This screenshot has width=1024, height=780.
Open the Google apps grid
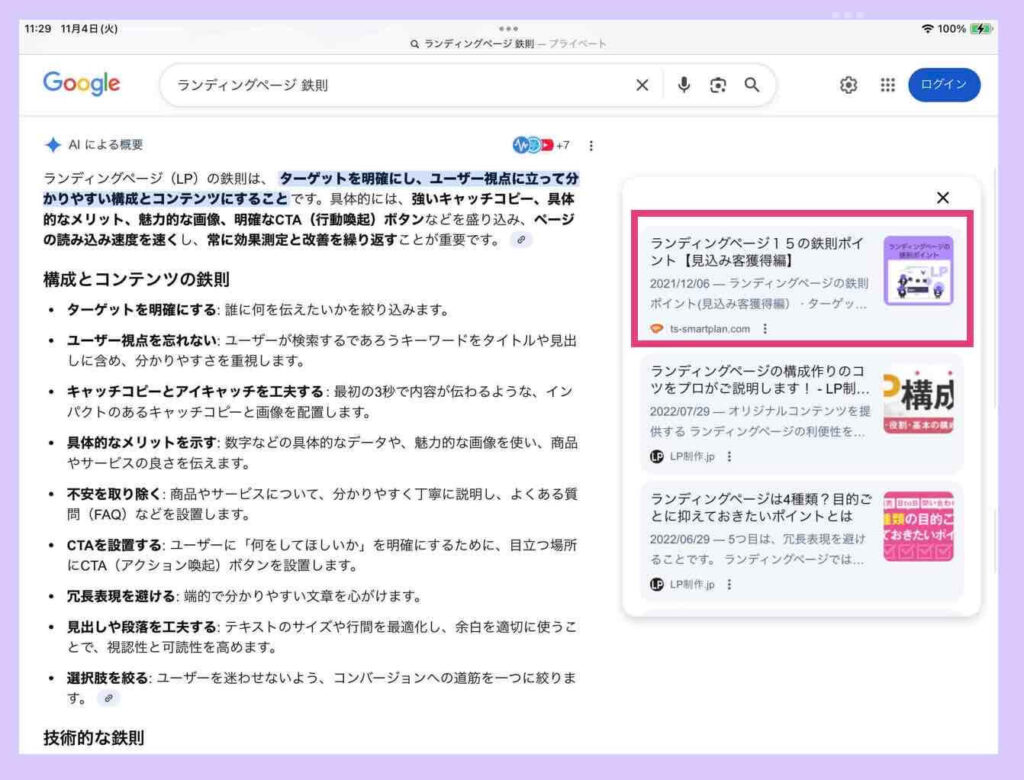point(887,85)
